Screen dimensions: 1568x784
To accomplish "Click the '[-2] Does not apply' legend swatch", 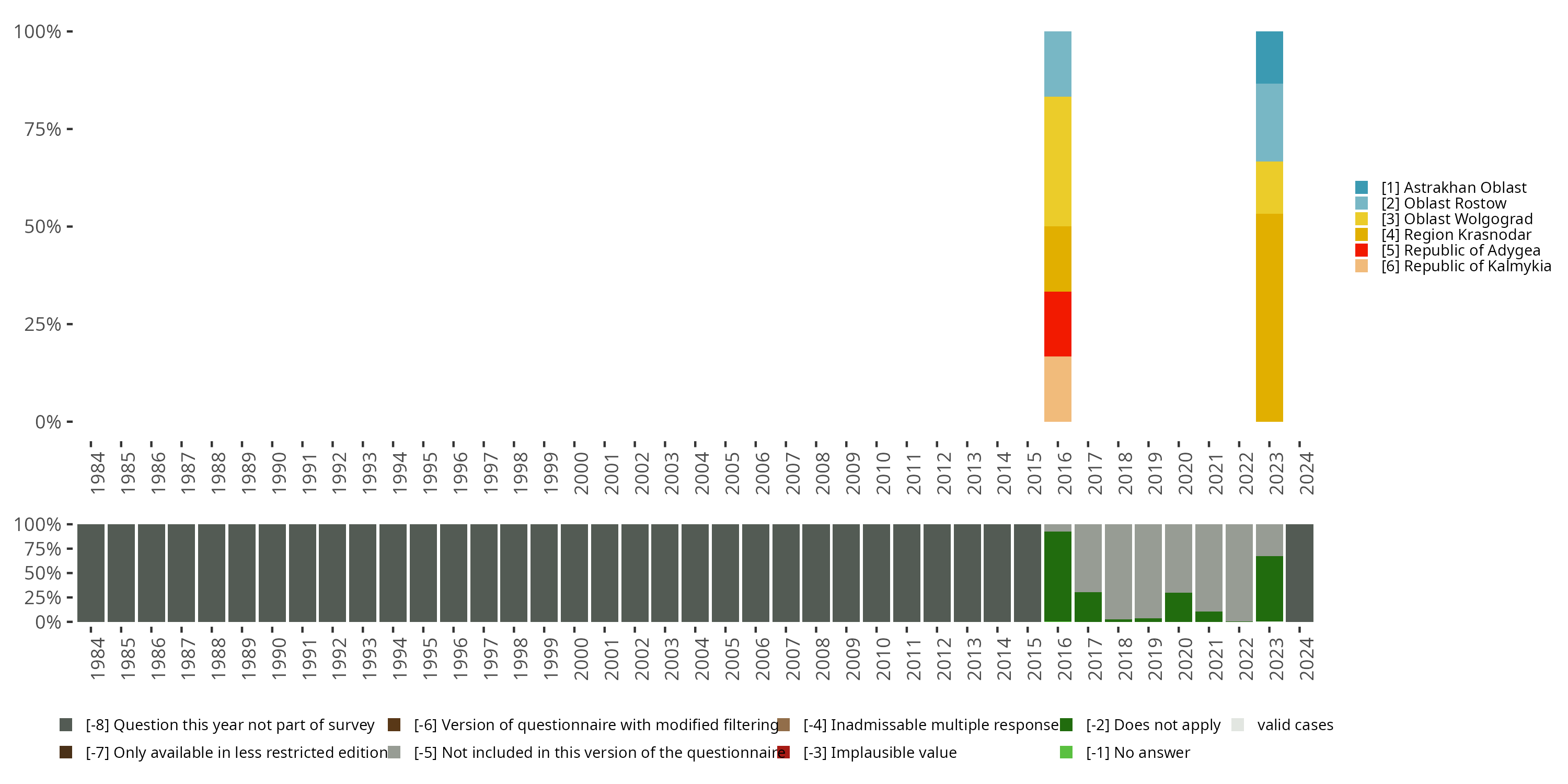I will tap(1066, 724).
